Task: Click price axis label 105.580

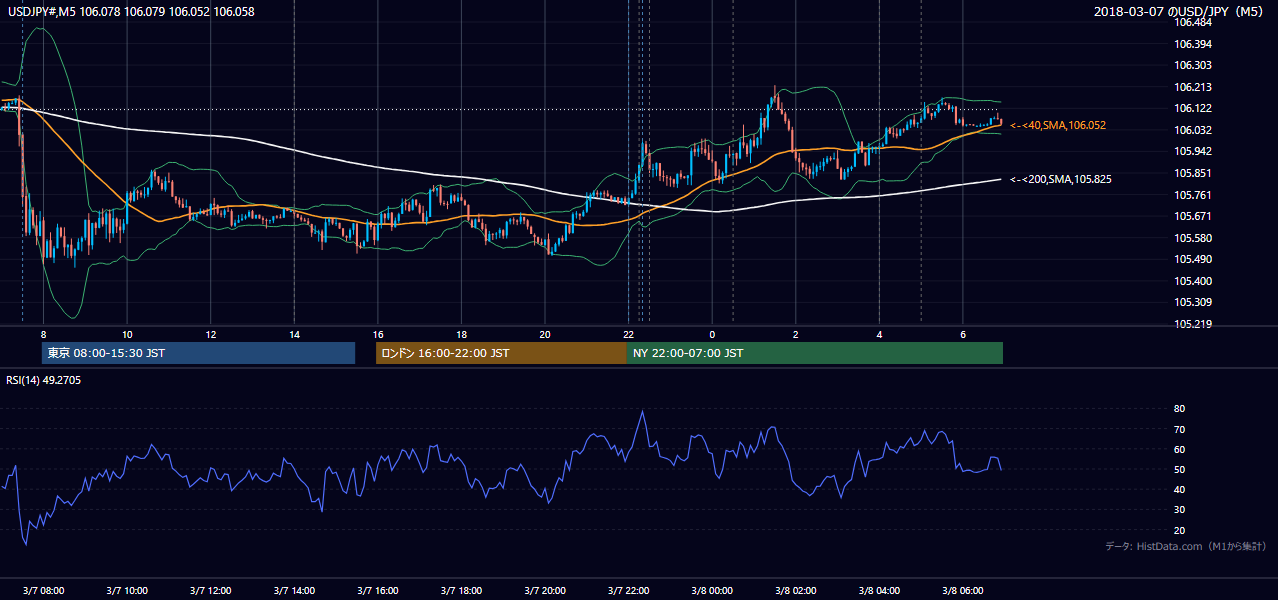Action: [x=1192, y=238]
